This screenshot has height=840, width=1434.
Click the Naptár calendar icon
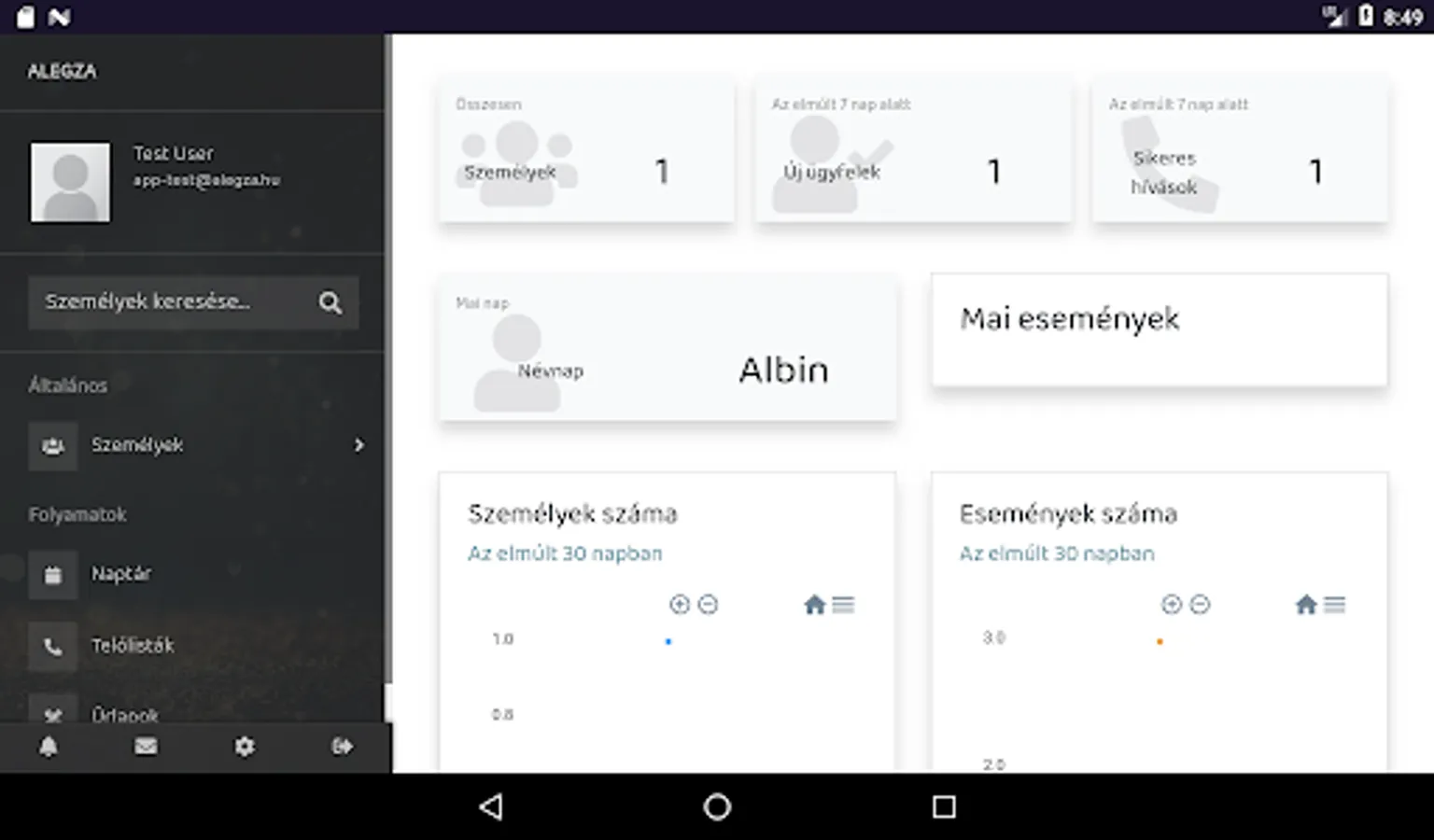pos(53,575)
